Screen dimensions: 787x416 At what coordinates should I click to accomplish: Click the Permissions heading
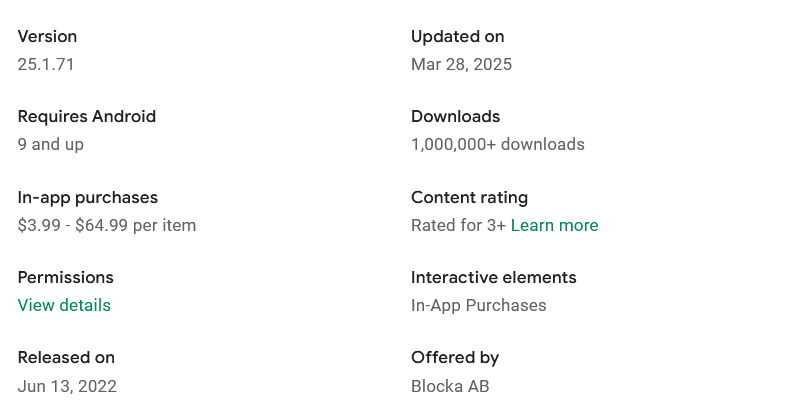pyautogui.click(x=66, y=277)
